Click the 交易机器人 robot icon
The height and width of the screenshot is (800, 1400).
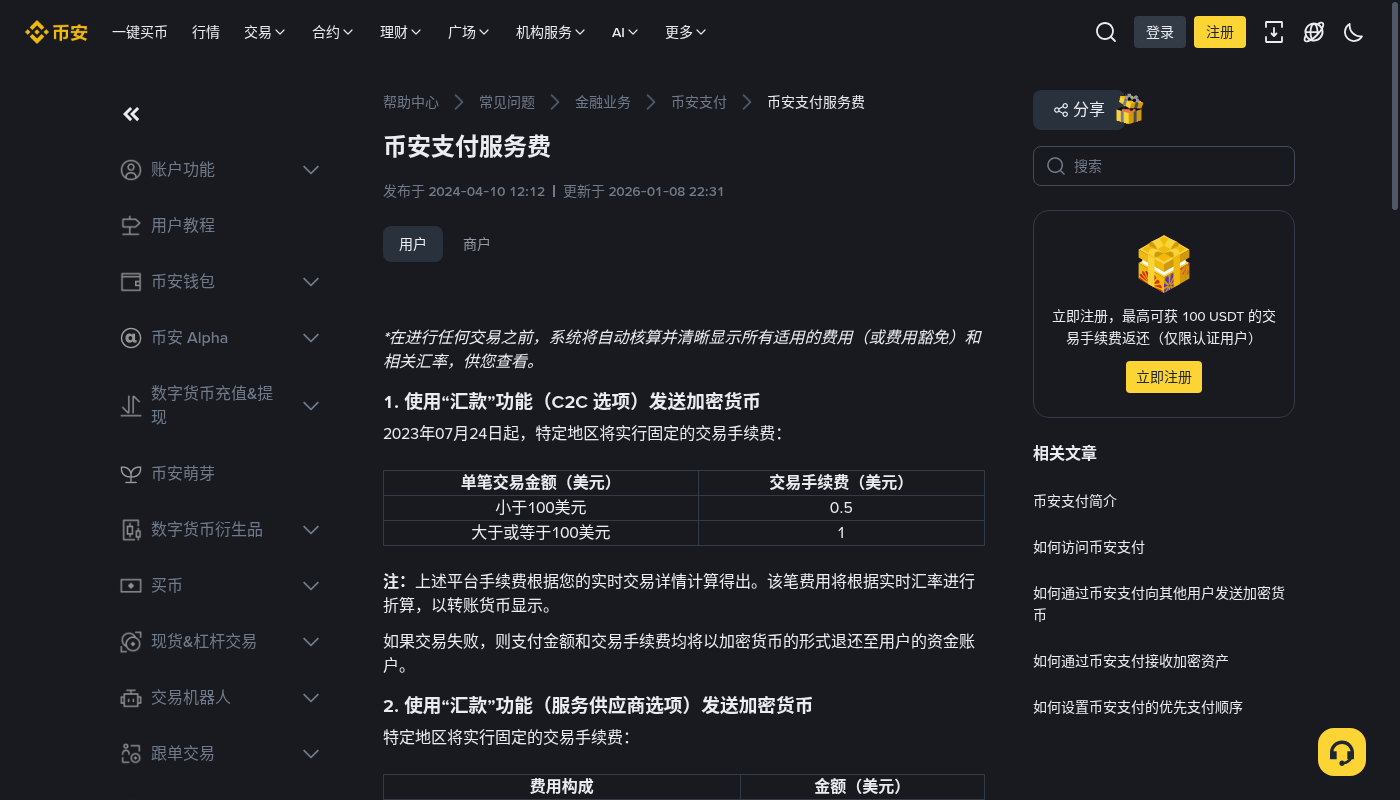pos(131,698)
